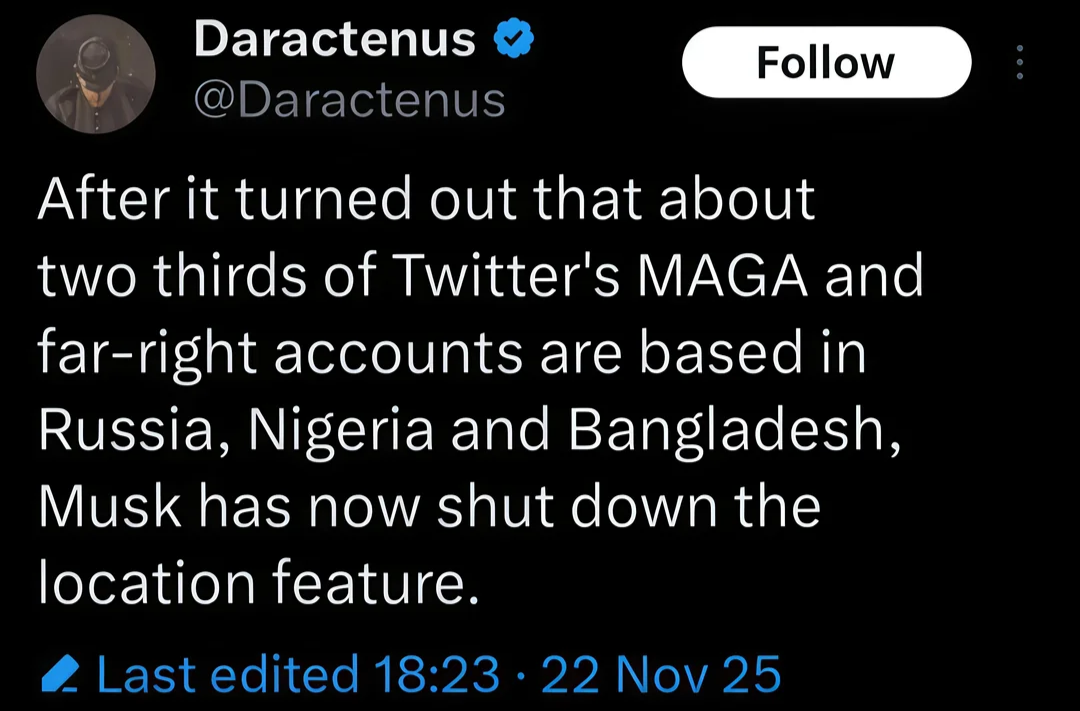The image size is (1080, 711).
Task: Click the blue verified checkmark badge
Action: (x=515, y=40)
